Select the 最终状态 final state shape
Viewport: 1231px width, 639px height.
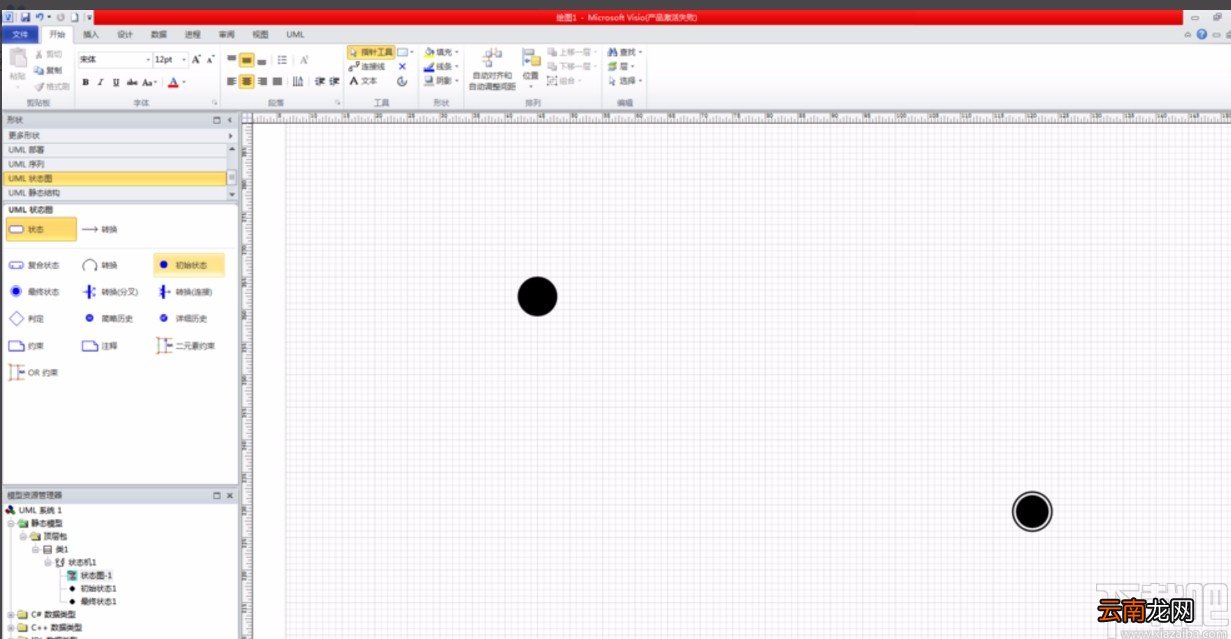34,292
